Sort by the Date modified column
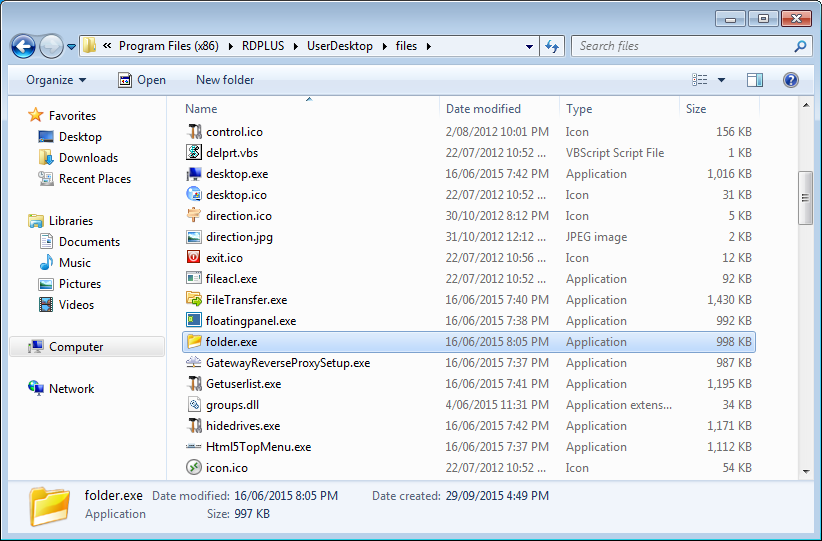Screen dimensions: 822x541 point(483,109)
